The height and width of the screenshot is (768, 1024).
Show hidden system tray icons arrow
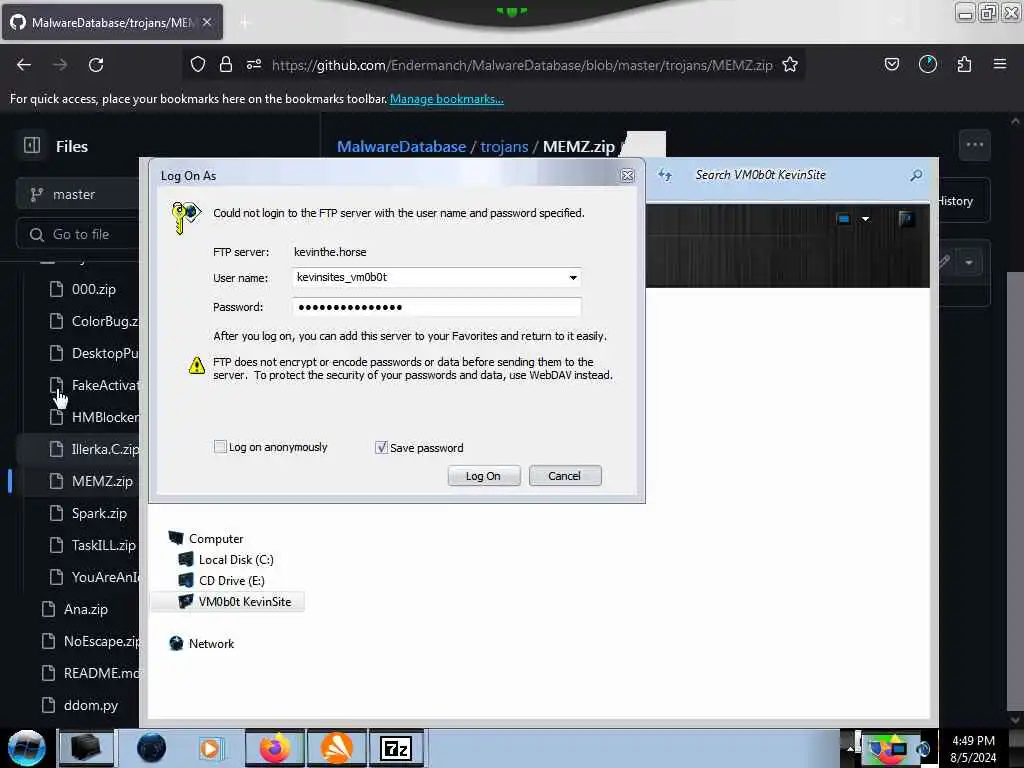[x=850, y=749]
